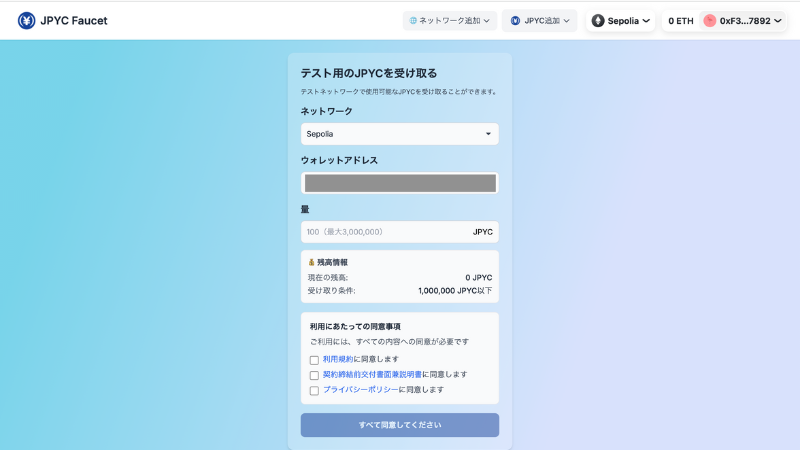Open the ネットワーク追加 dropdown

449,21
